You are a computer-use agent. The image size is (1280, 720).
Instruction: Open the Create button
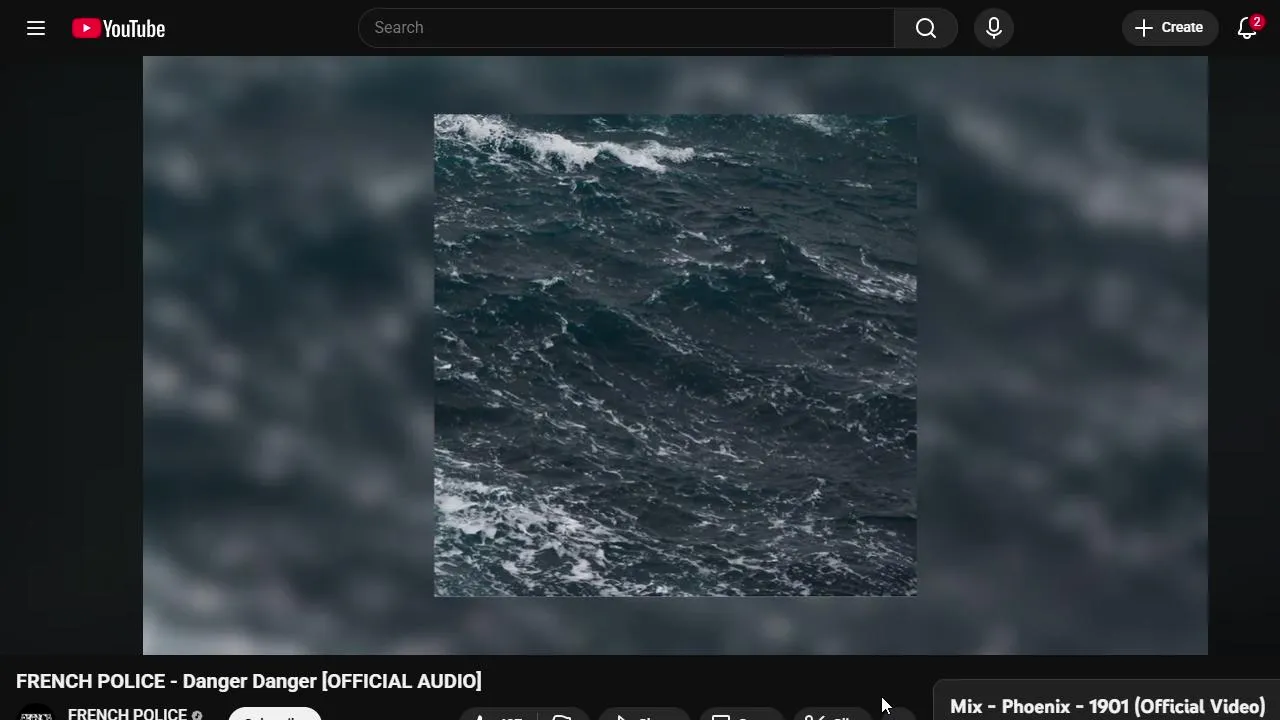coord(1169,28)
